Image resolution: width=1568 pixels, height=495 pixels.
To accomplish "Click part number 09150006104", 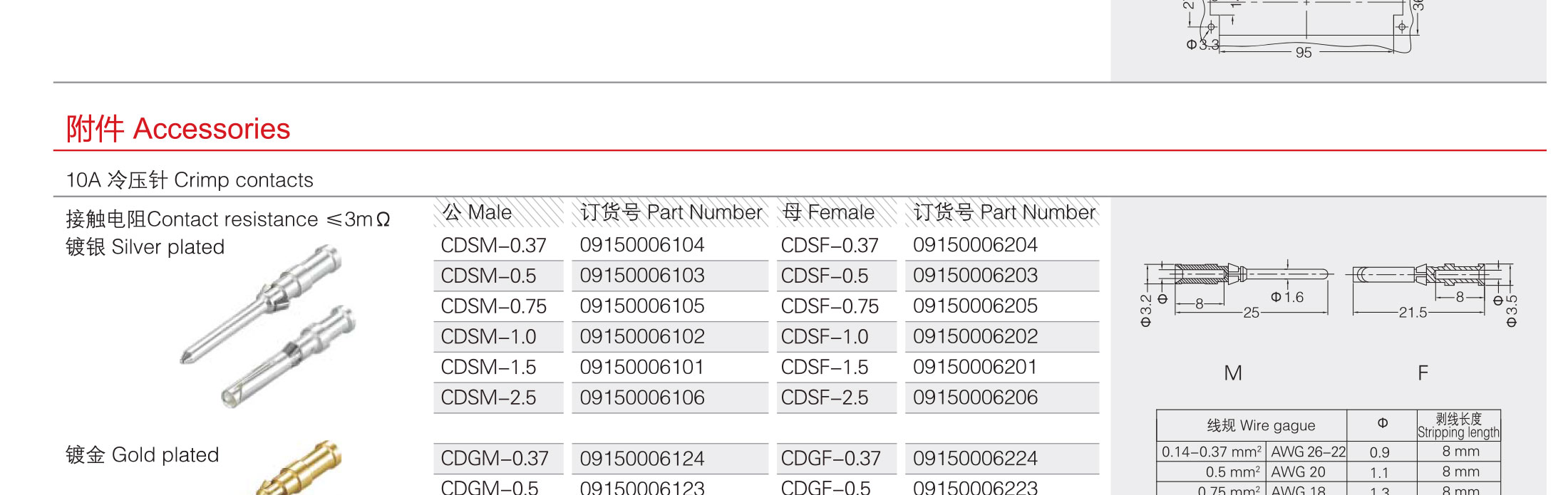I will pyautogui.click(x=642, y=245).
